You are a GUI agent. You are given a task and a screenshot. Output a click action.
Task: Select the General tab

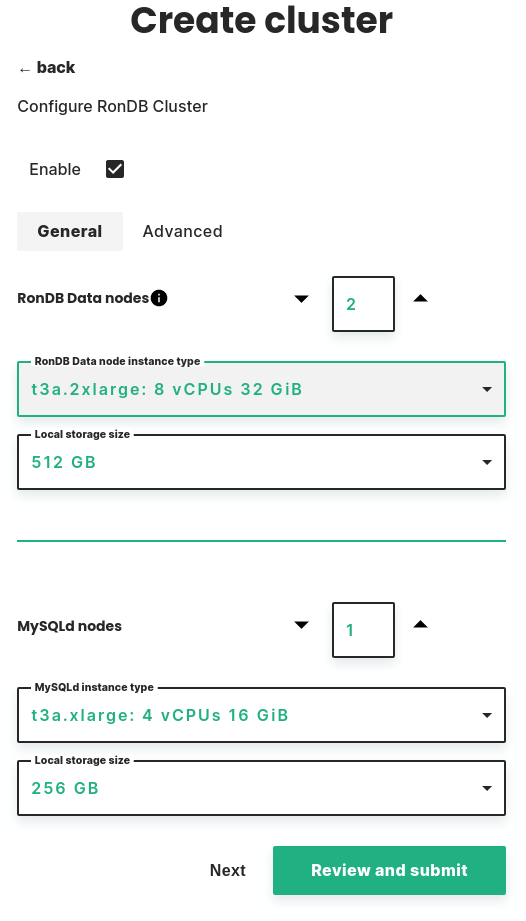[70, 231]
